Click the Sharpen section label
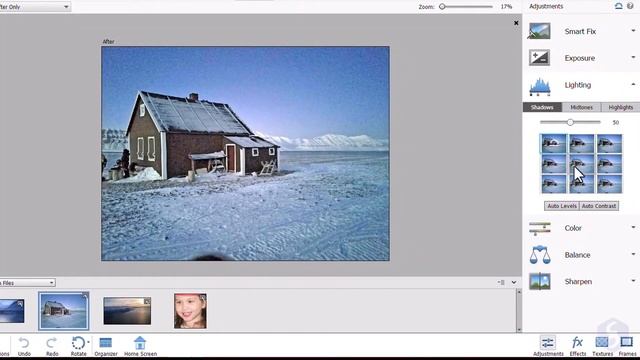Screen dimensions: 640x360 [x=578, y=282]
